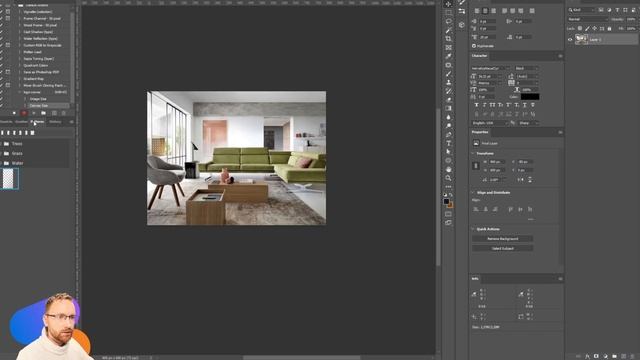
Task: Switch to the Patterns tab
Action: click(x=38, y=122)
